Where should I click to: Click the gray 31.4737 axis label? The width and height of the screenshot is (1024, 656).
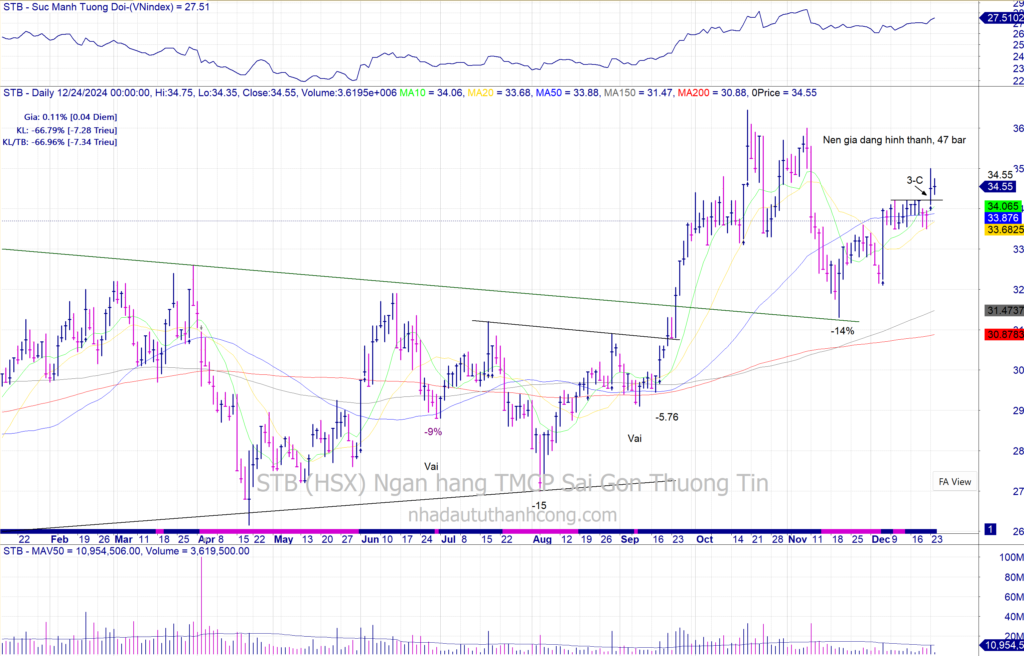tap(1003, 312)
